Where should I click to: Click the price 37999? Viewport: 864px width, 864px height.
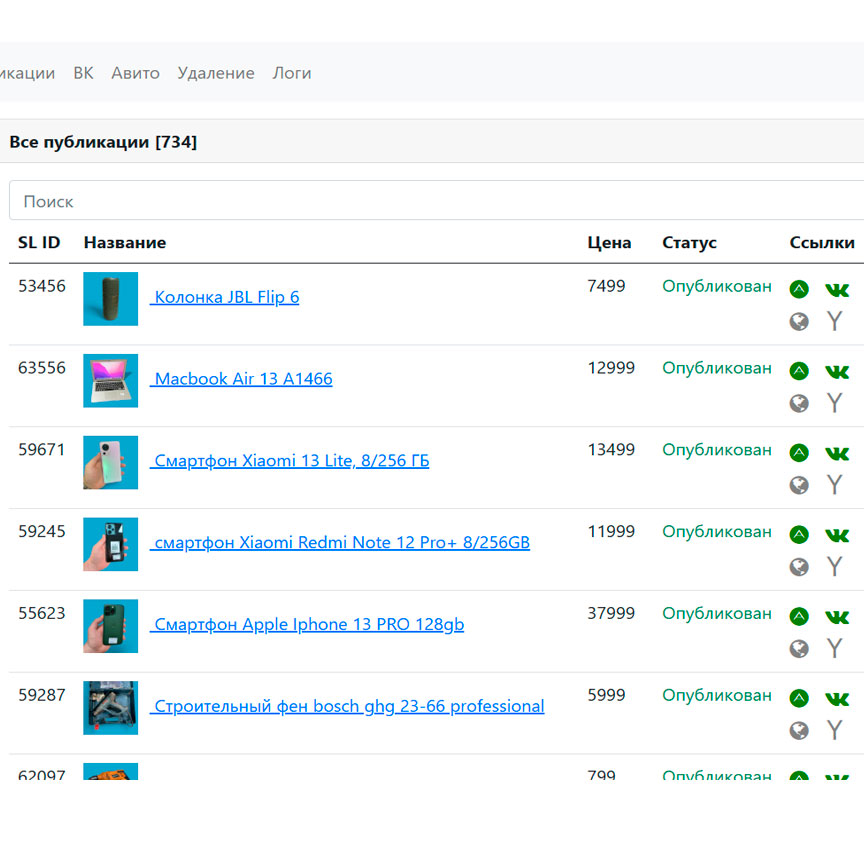(612, 613)
